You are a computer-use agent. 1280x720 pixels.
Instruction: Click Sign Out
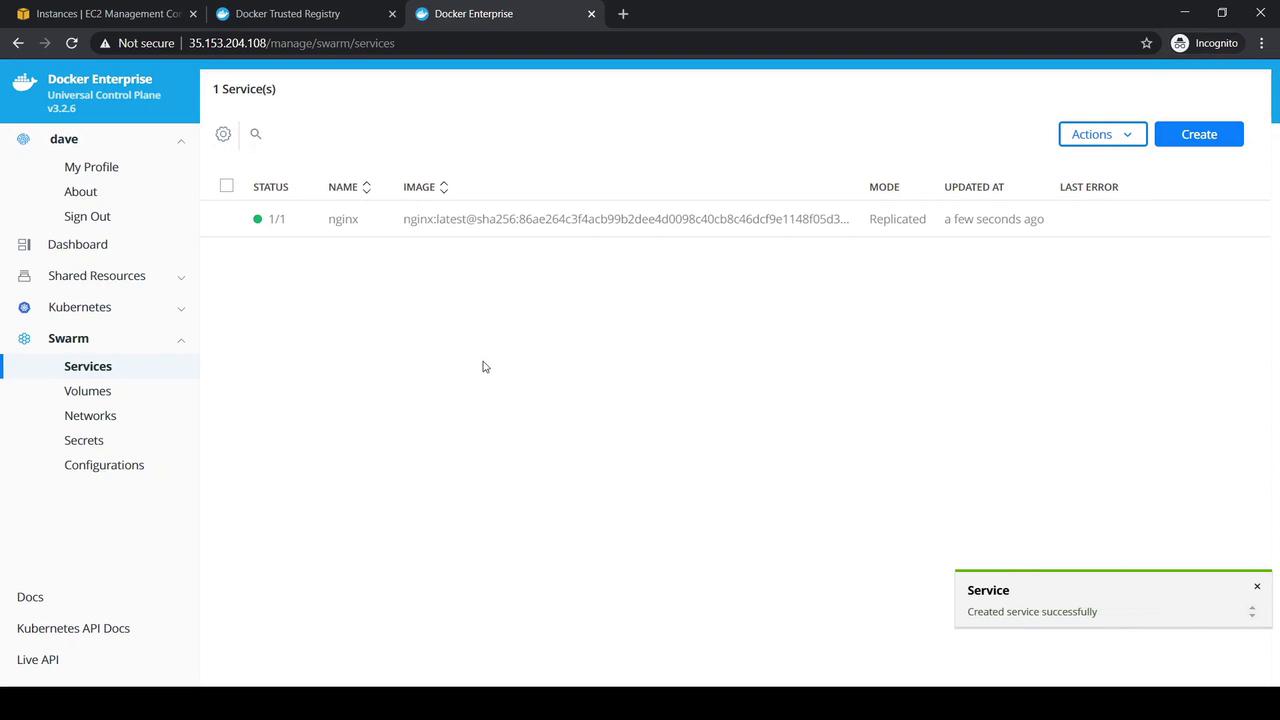coord(87,216)
